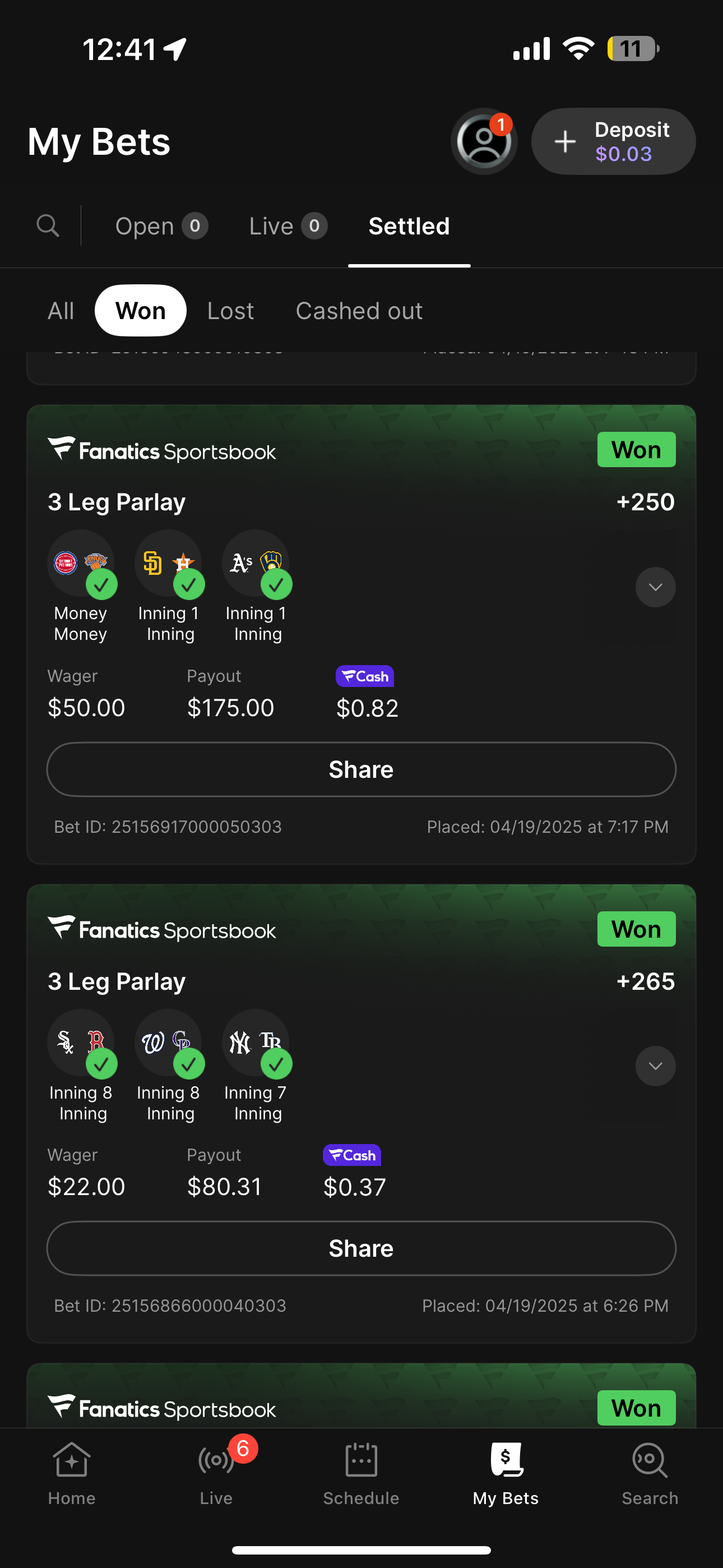The image size is (723, 1568).
Task: Tap the Yankees vs Rays matchup icon
Action: (x=256, y=1043)
